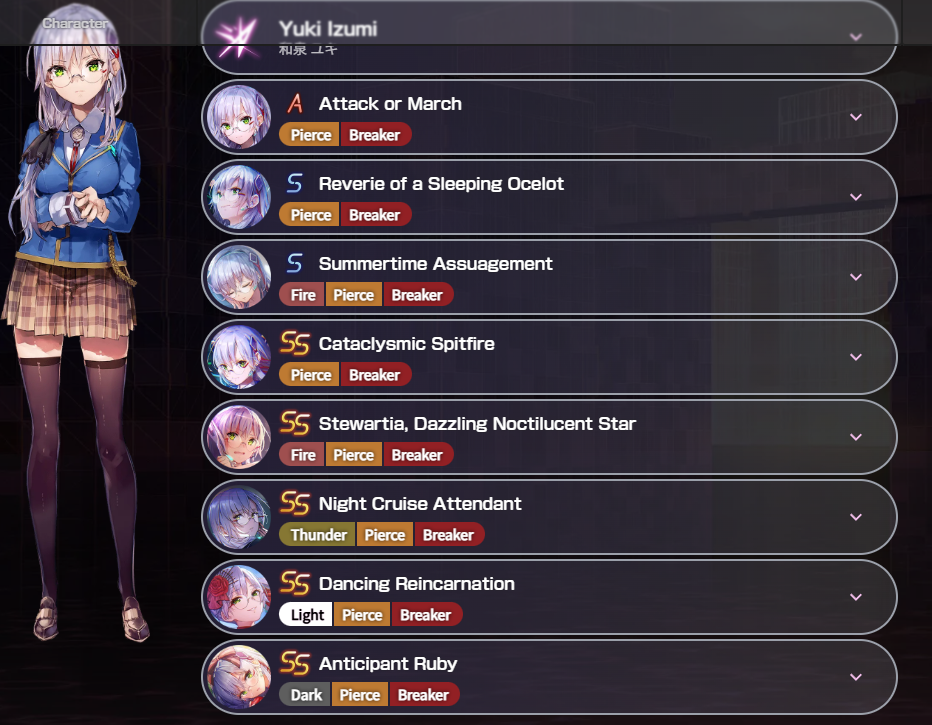The height and width of the screenshot is (725, 932).
Task: Click the SS rank icon for Cataclysmic Spitfire
Action: 295,343
